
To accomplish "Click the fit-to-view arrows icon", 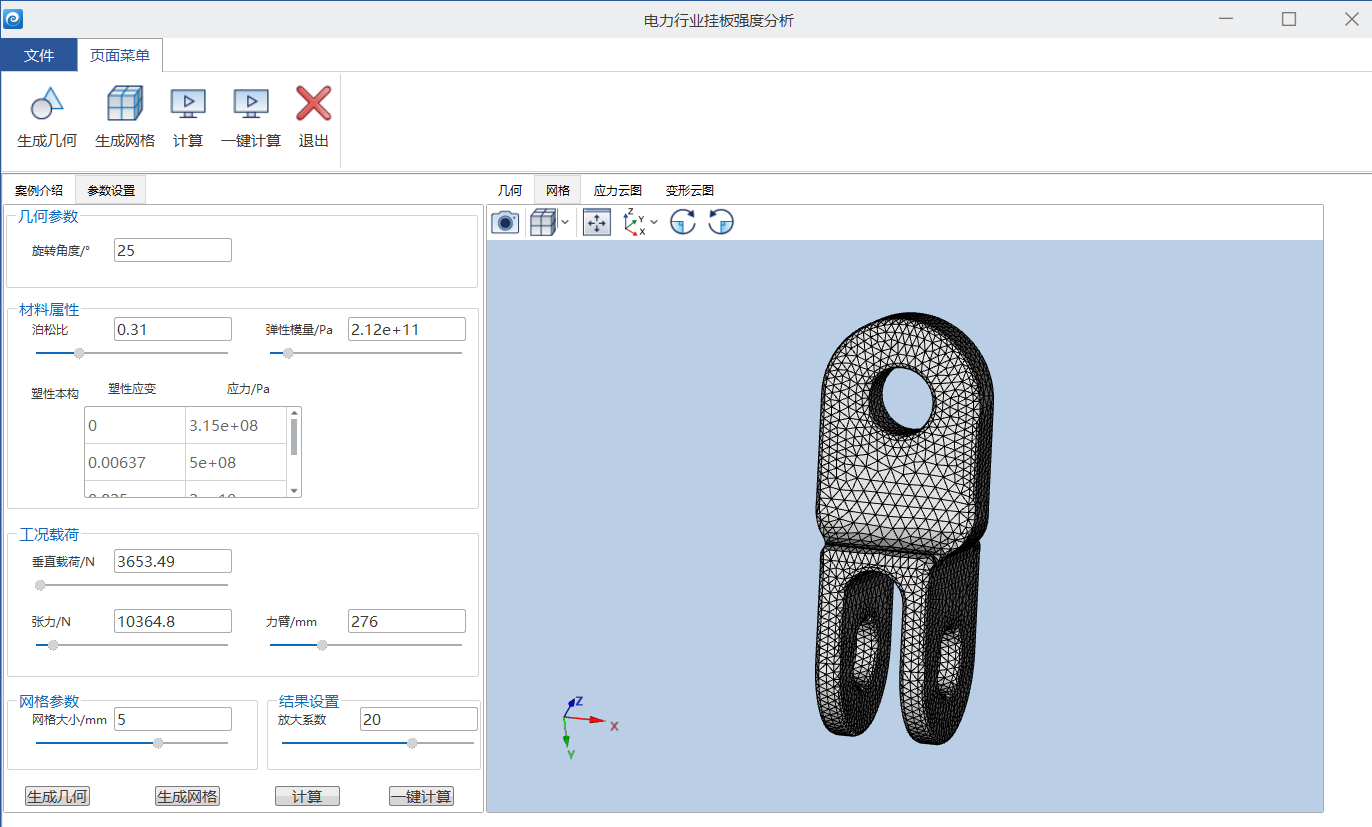I will [x=597, y=223].
